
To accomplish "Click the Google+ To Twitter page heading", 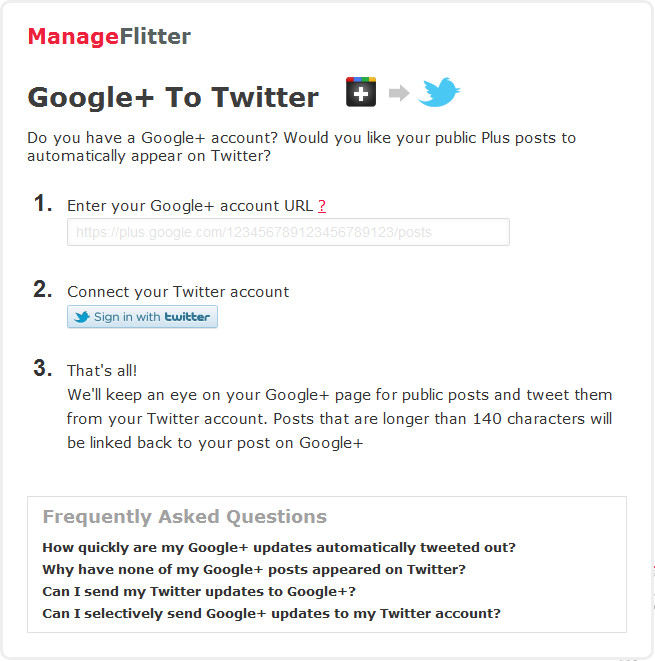I will (x=173, y=98).
